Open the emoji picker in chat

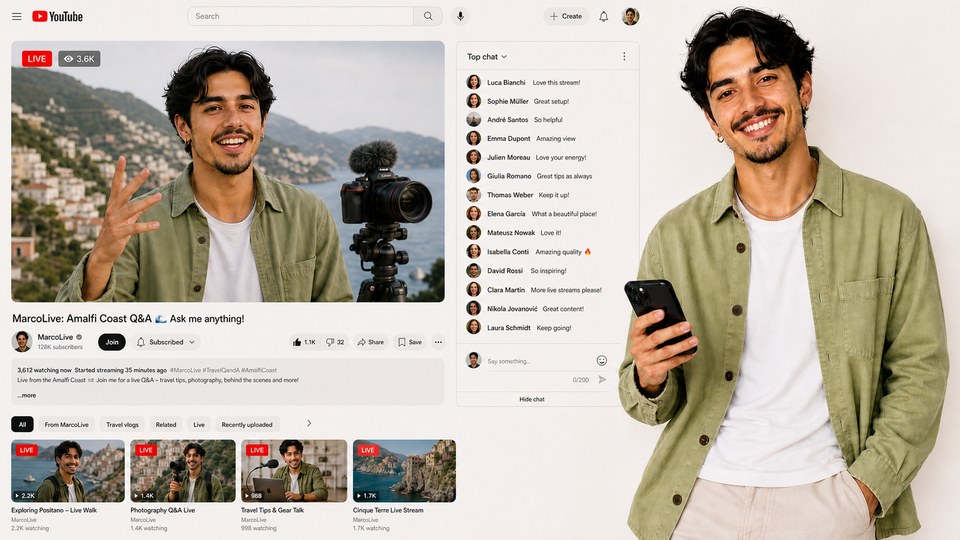[602, 361]
